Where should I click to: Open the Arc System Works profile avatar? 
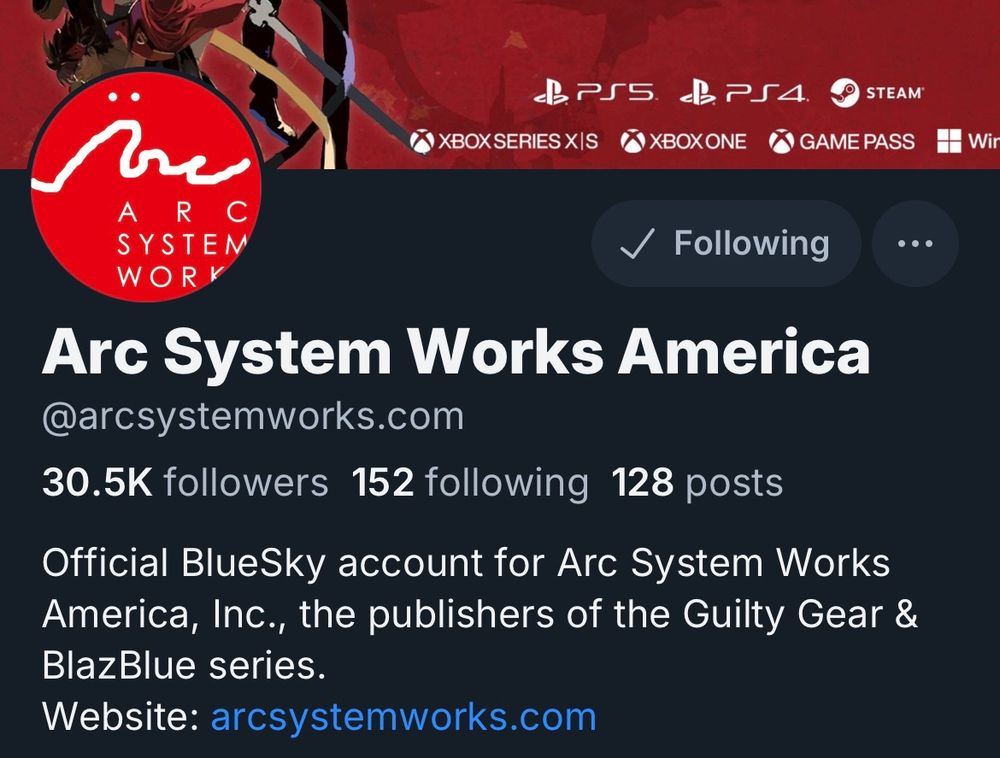[x=145, y=186]
